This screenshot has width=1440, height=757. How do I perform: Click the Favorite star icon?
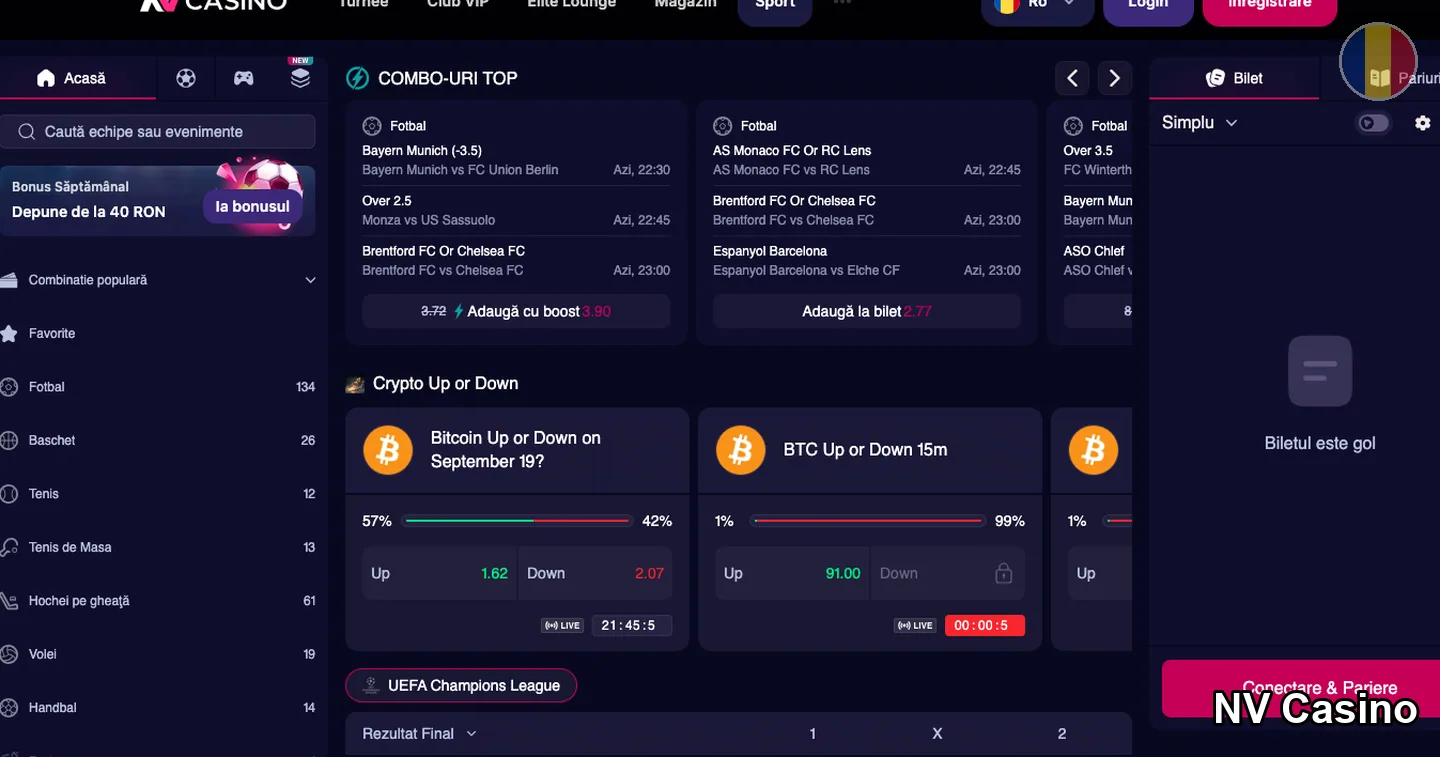point(9,333)
